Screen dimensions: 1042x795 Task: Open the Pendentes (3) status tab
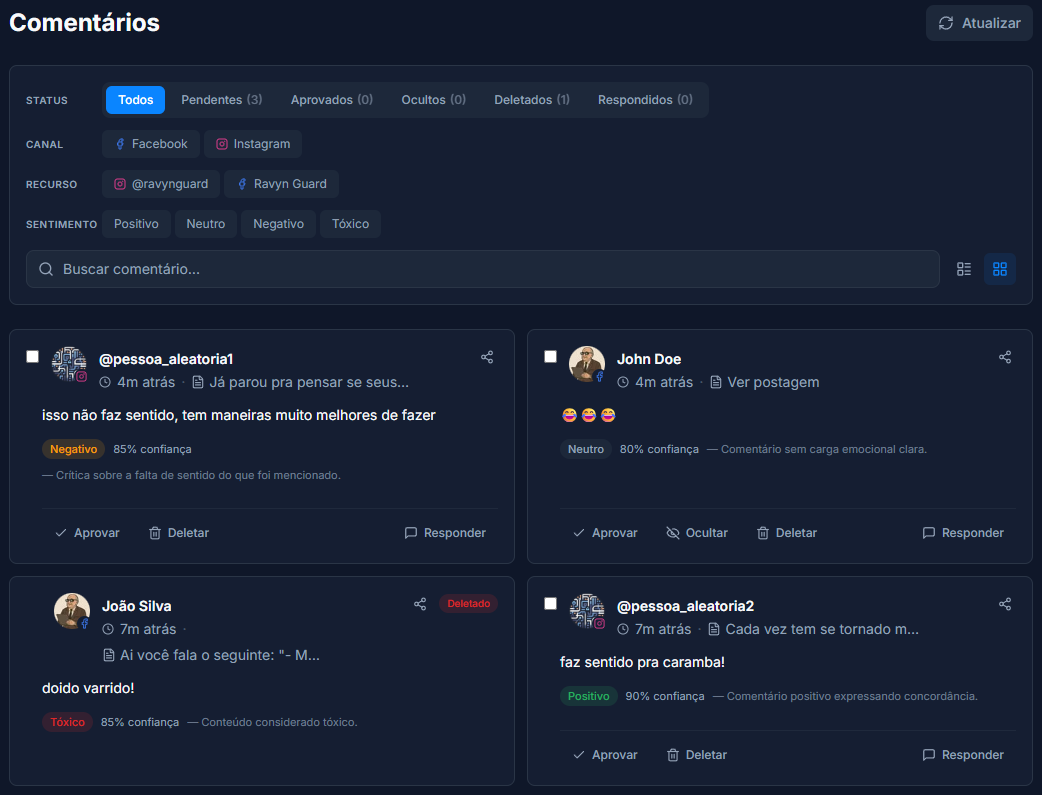click(221, 100)
